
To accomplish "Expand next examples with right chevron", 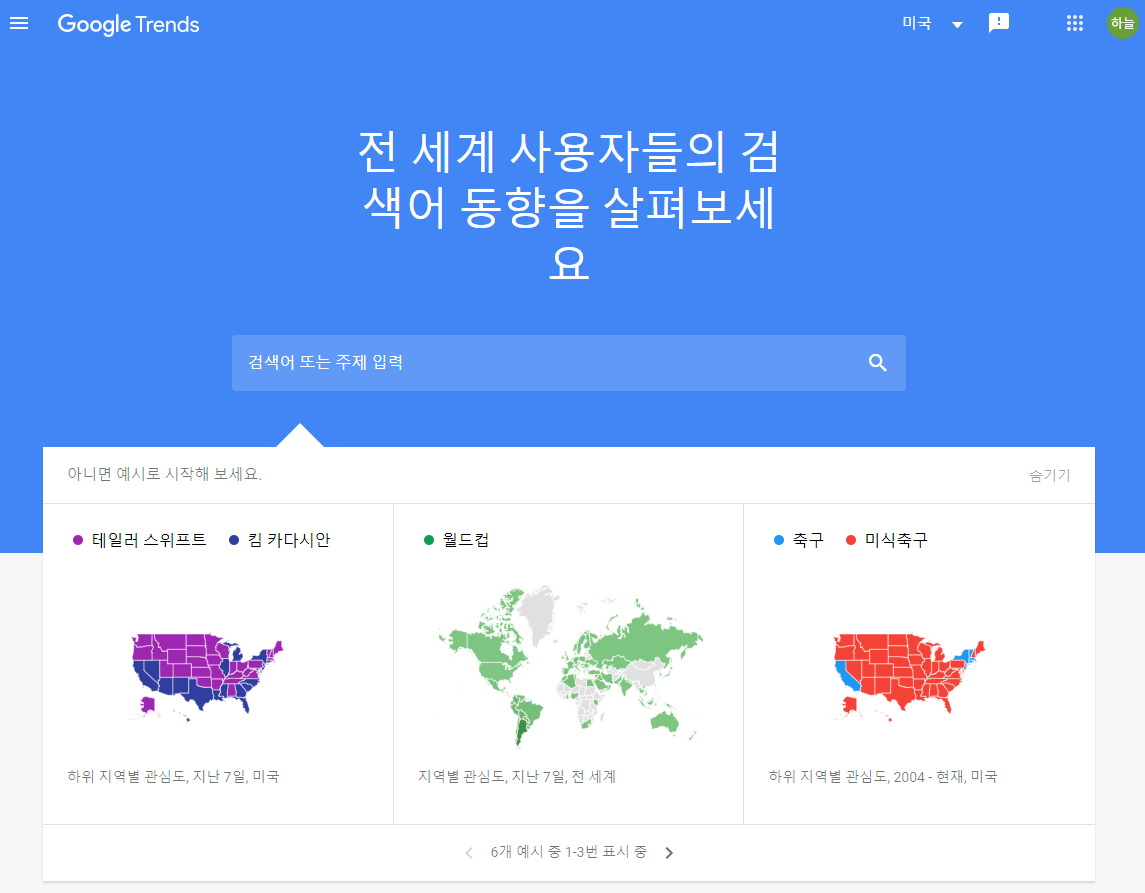I will point(670,852).
